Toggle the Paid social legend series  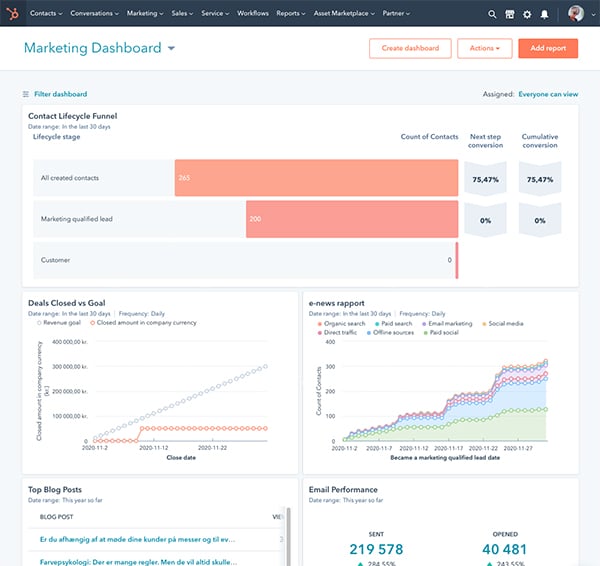[441, 332]
